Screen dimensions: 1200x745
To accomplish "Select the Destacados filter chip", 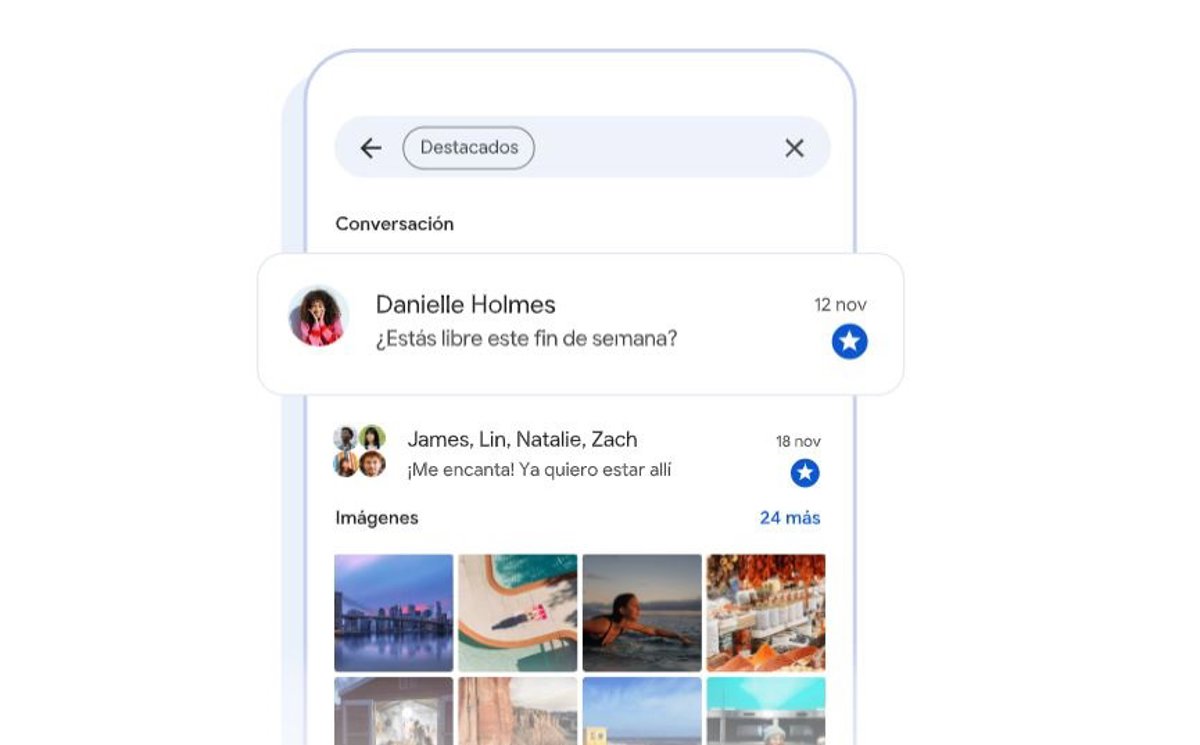I will 468,148.
